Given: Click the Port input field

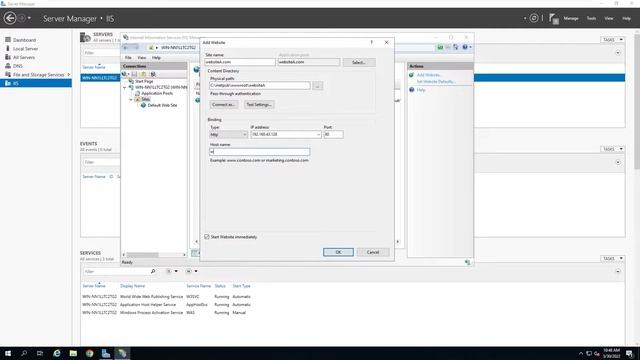Looking at the screenshot, I should [333, 134].
